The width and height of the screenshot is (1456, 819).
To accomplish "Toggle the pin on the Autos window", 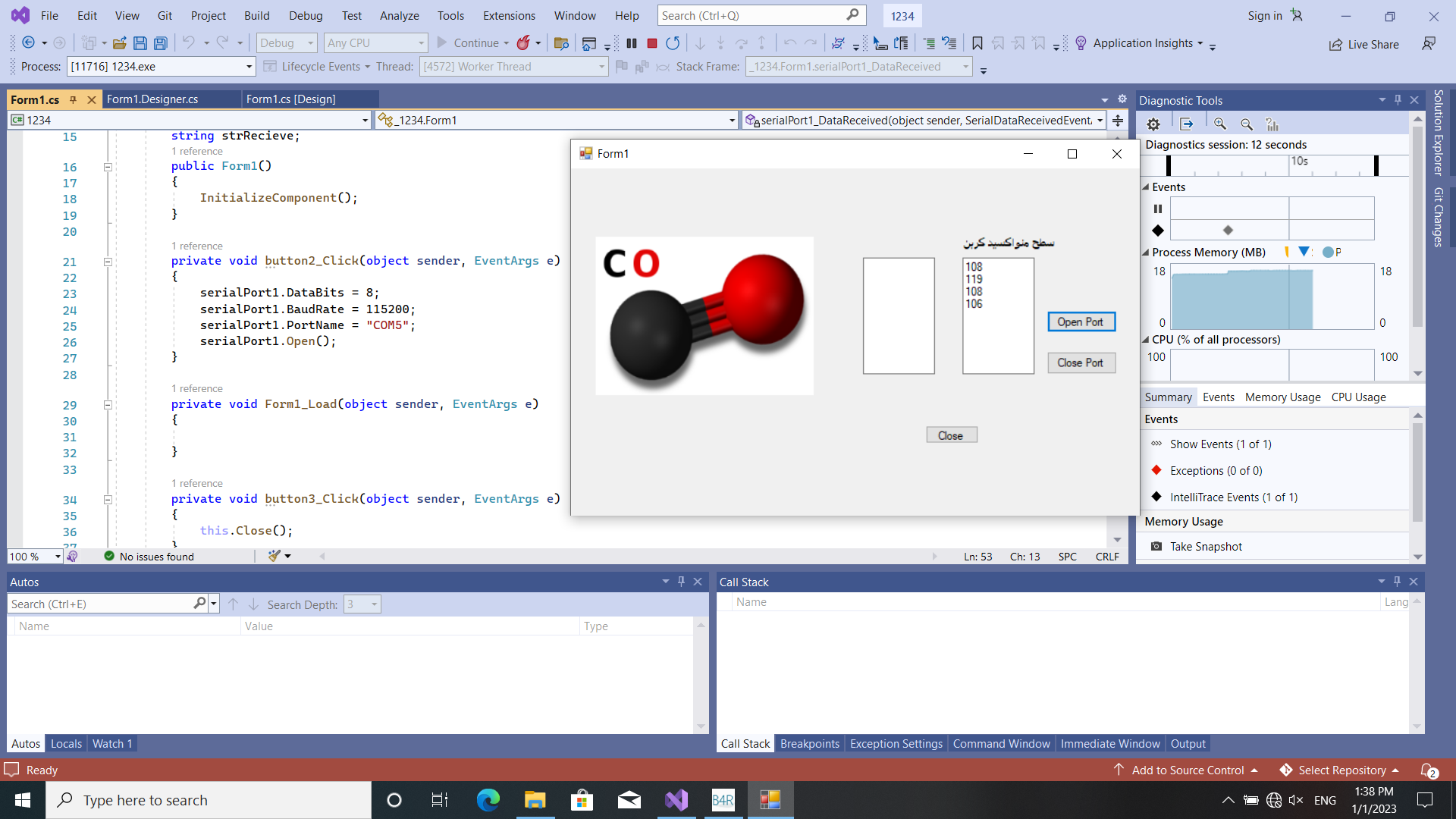I will point(681,581).
